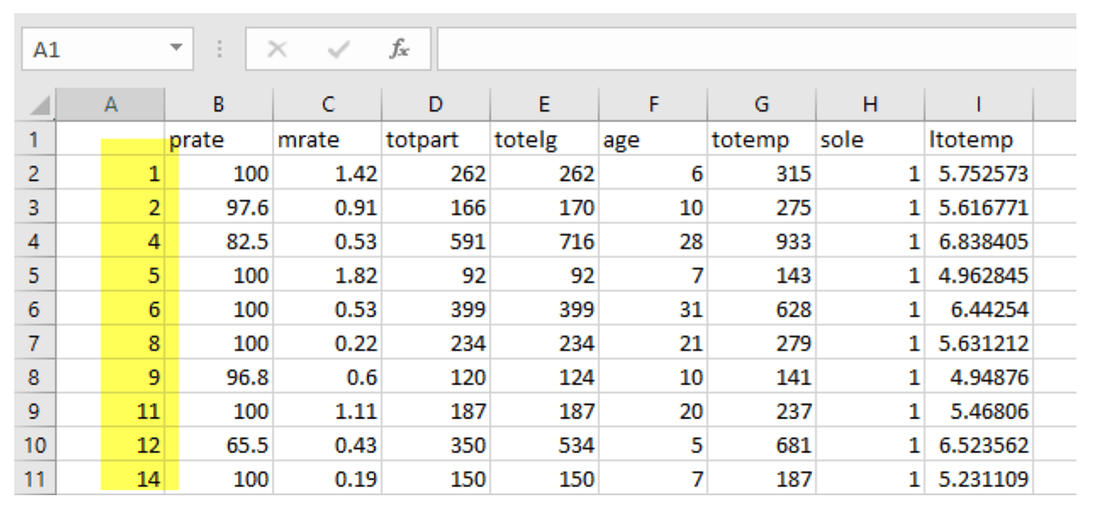Viewport: 1104px width, 517px height.
Task: Select row 5 header
Action: [34, 274]
